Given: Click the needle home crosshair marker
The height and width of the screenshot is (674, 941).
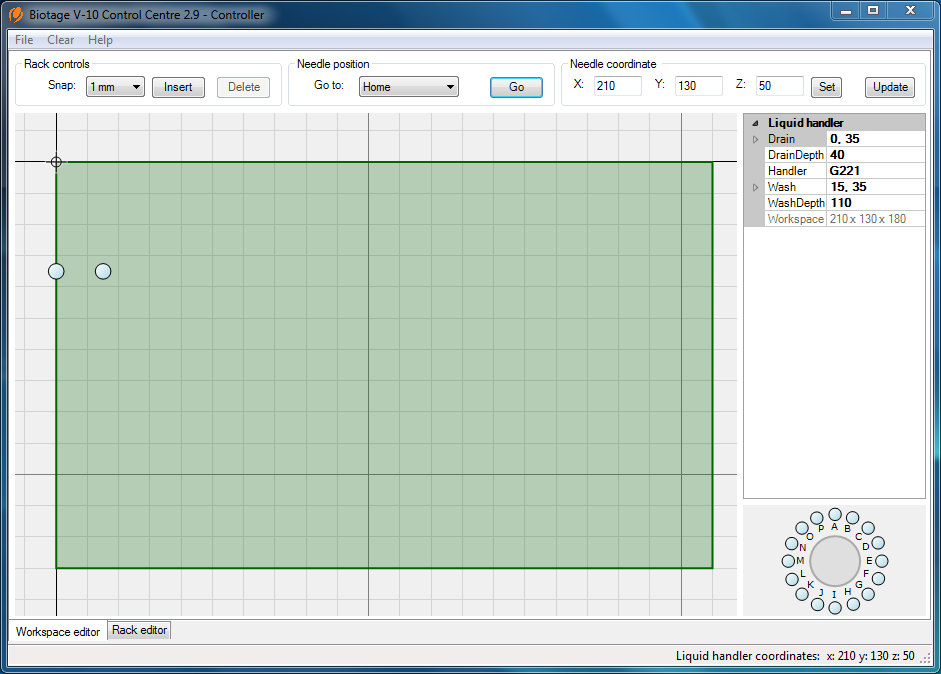Looking at the screenshot, I should point(56,161).
